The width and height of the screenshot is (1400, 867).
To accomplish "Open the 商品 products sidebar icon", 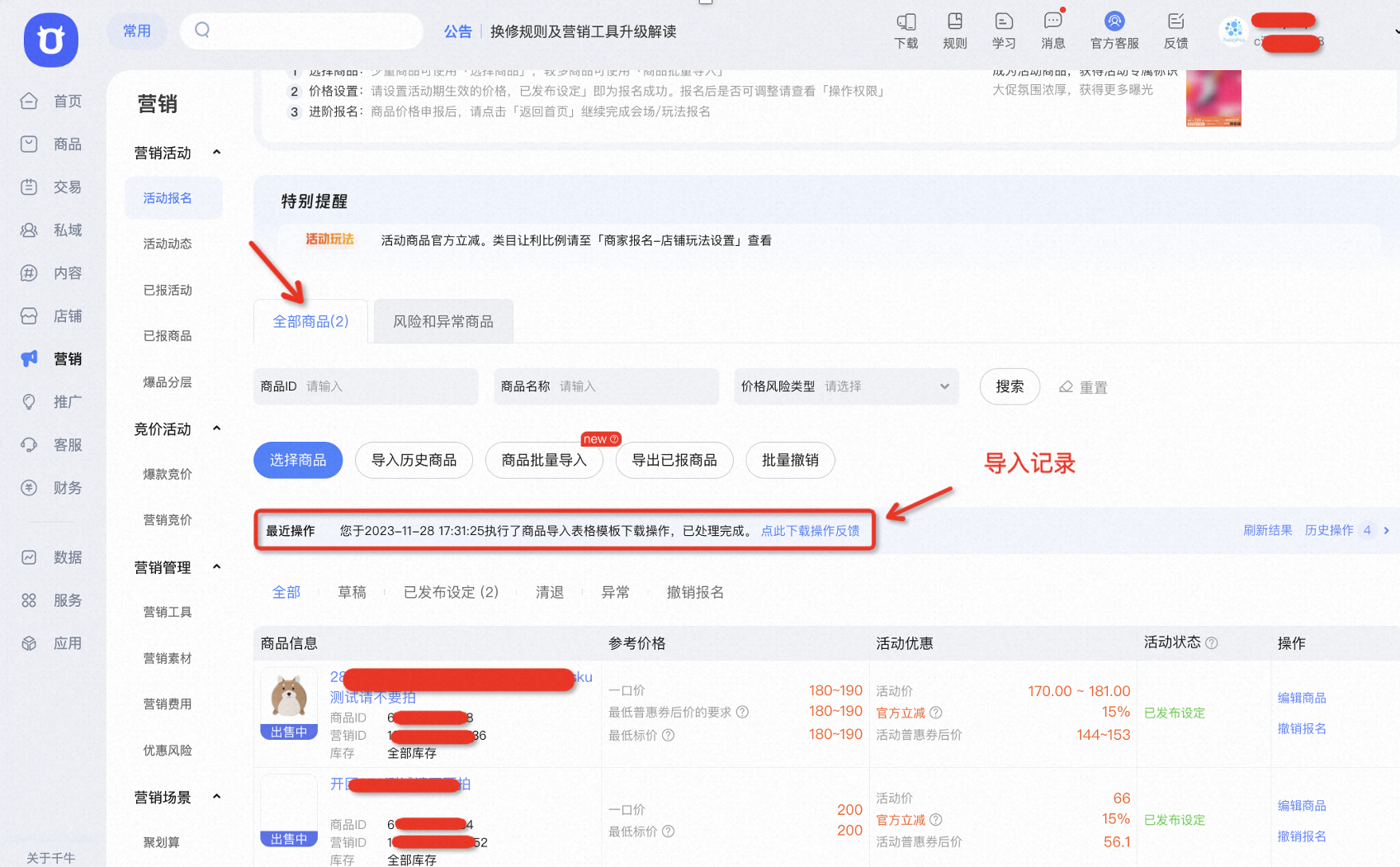I will pyautogui.click(x=29, y=144).
